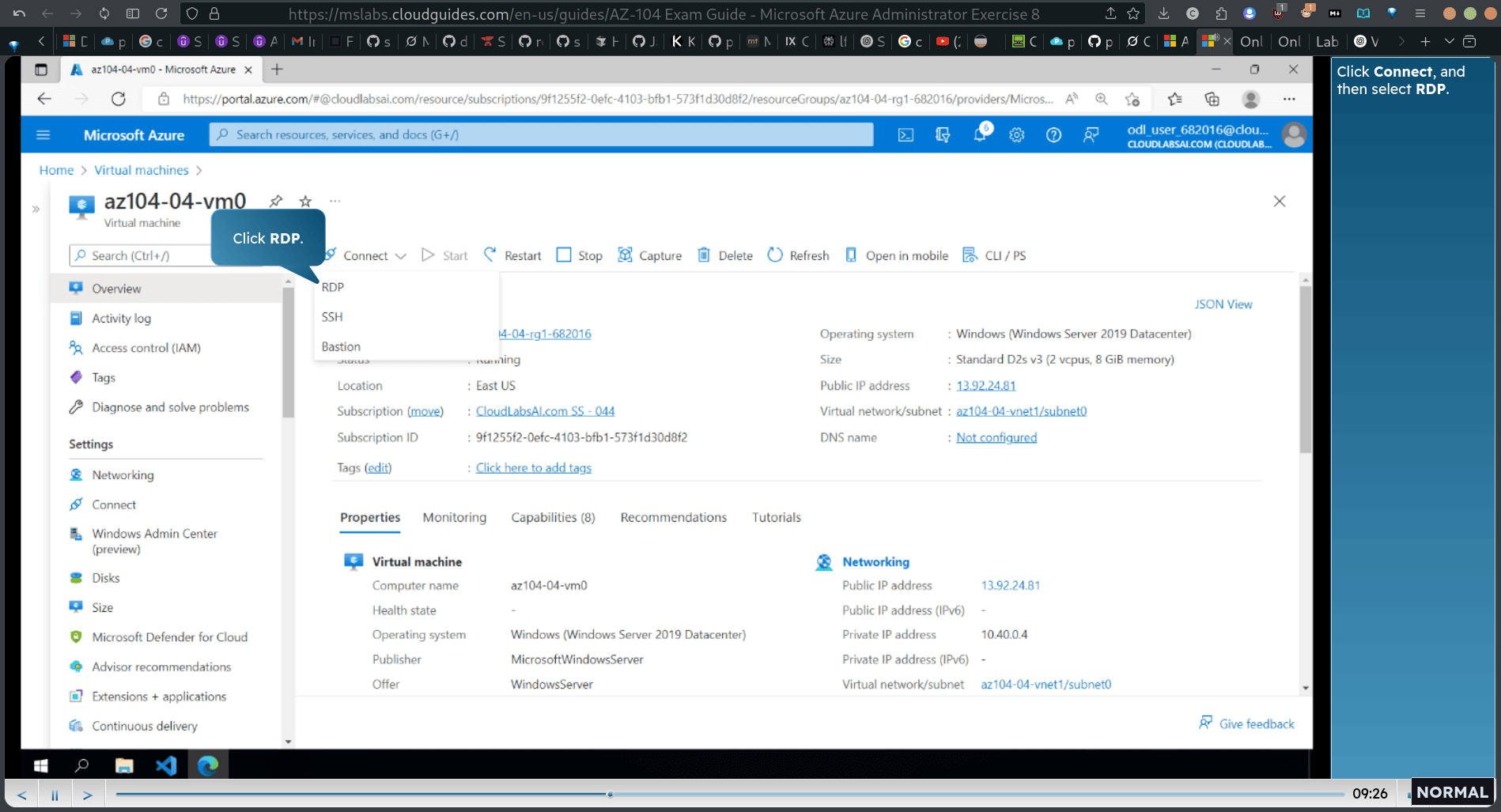Open Directories and subscriptions filter icon
1501x812 pixels.
point(943,135)
